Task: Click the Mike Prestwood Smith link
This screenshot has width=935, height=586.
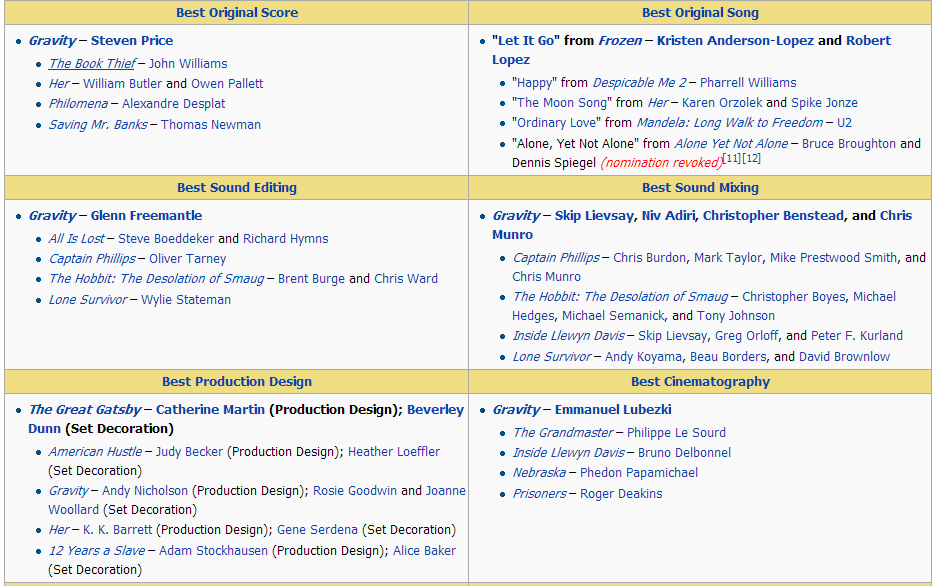Action: (x=833, y=258)
